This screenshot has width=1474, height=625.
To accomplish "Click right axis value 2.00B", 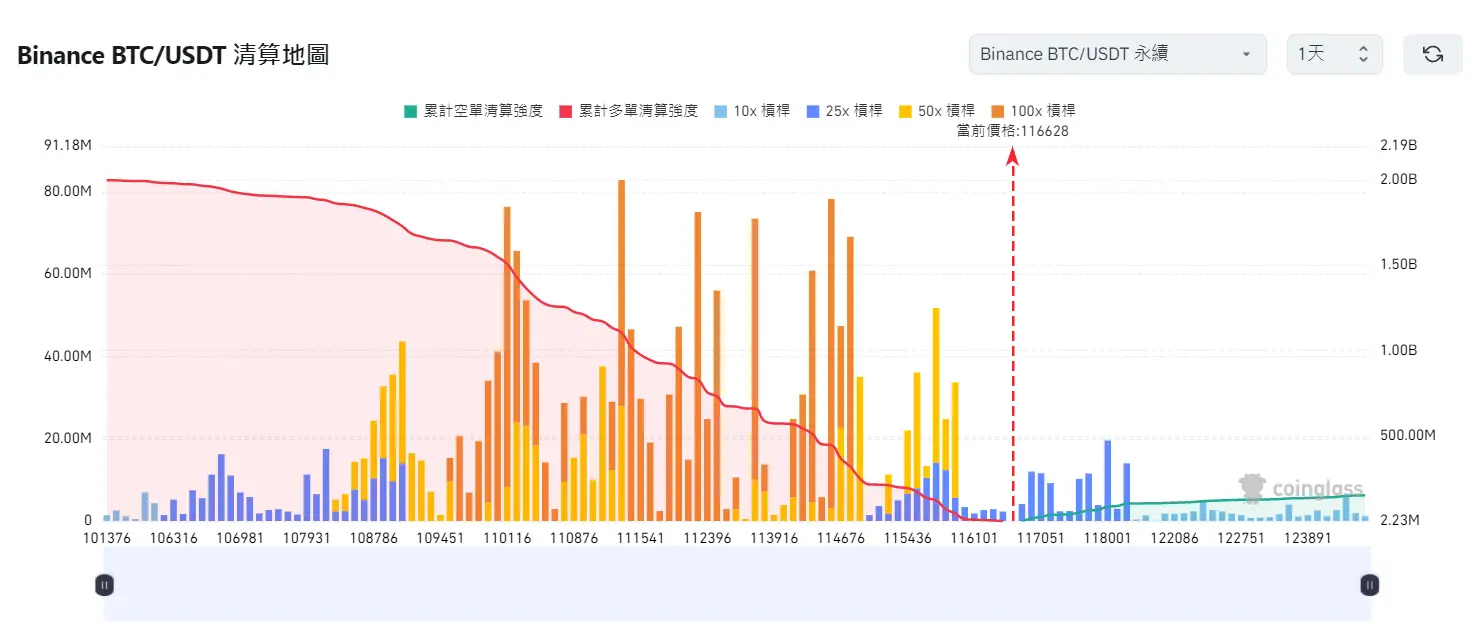I will tap(1398, 179).
